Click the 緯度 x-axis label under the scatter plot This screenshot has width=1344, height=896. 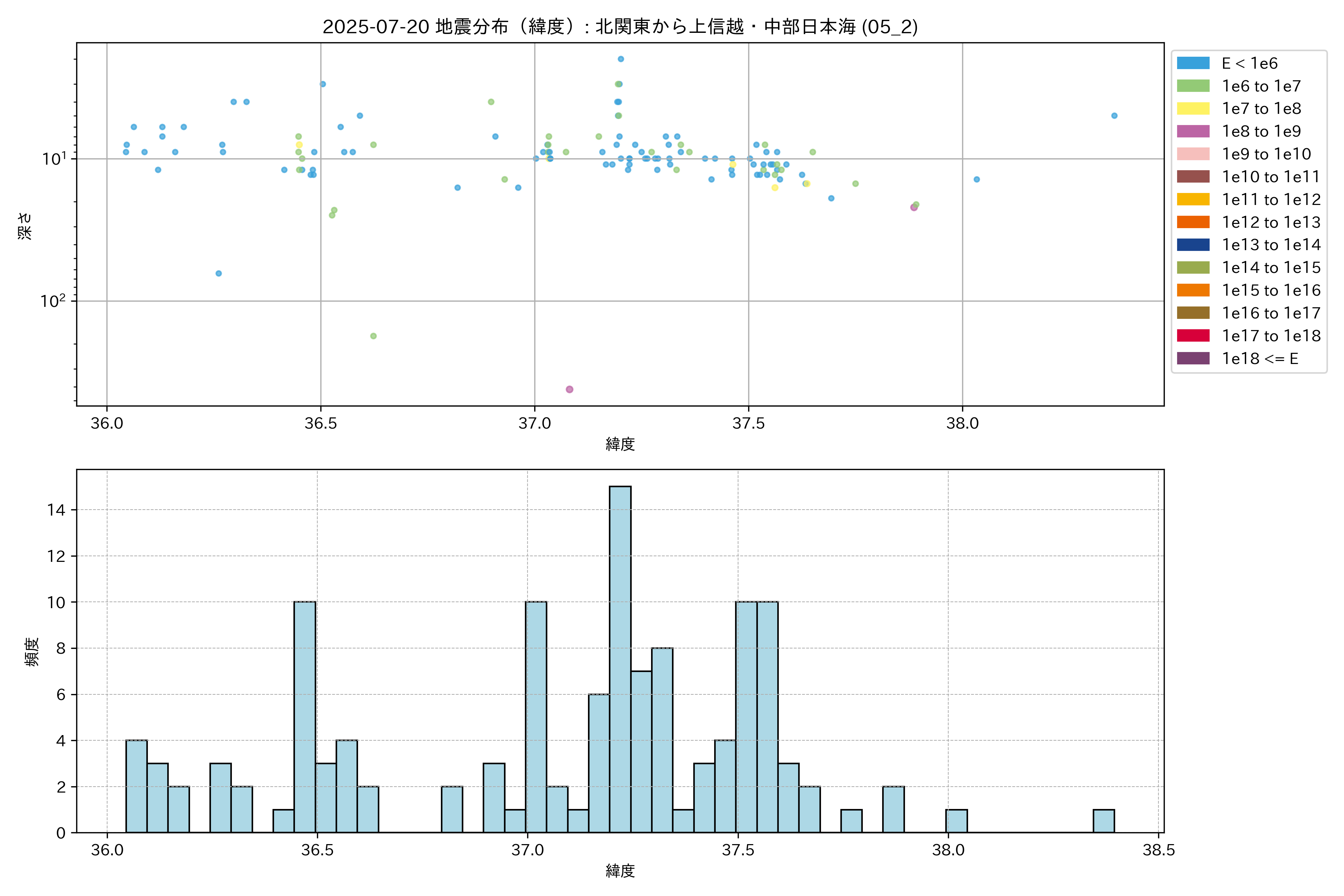pos(620,444)
